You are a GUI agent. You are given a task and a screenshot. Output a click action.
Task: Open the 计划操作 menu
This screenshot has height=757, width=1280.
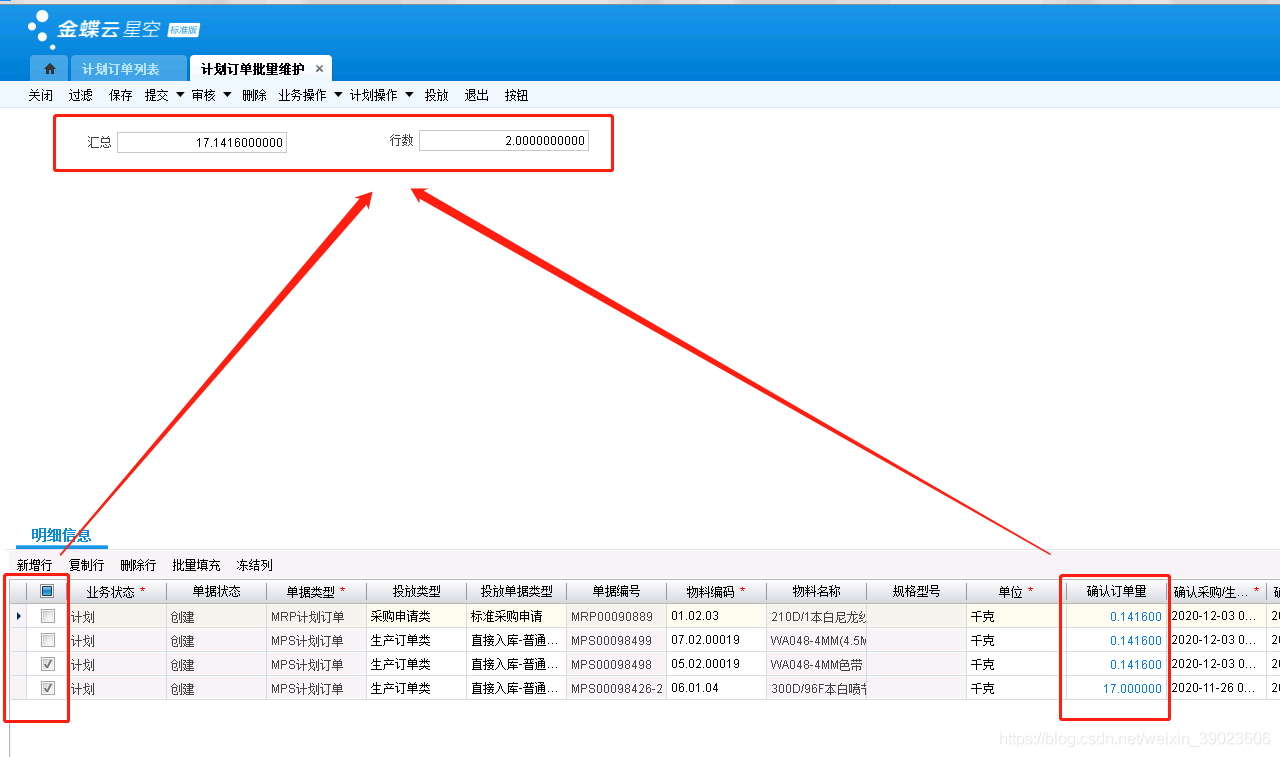tap(373, 95)
